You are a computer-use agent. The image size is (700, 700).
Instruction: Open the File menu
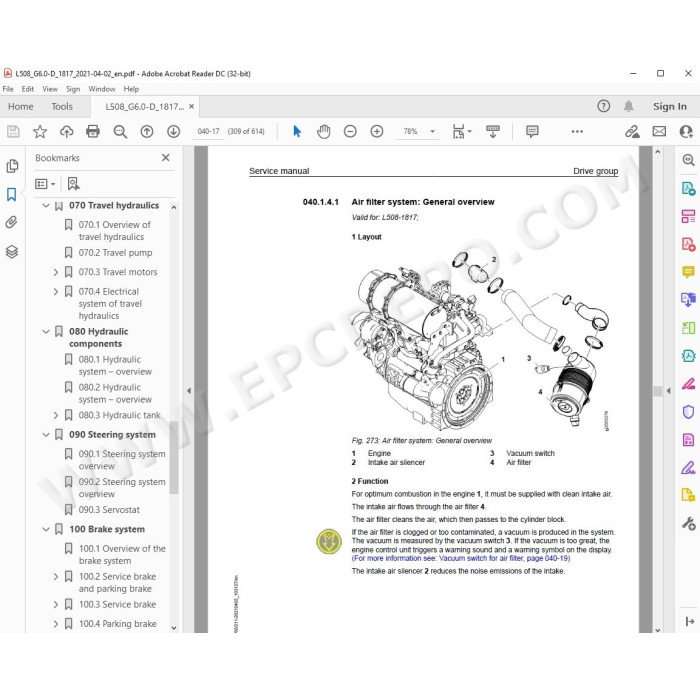click(x=8, y=89)
